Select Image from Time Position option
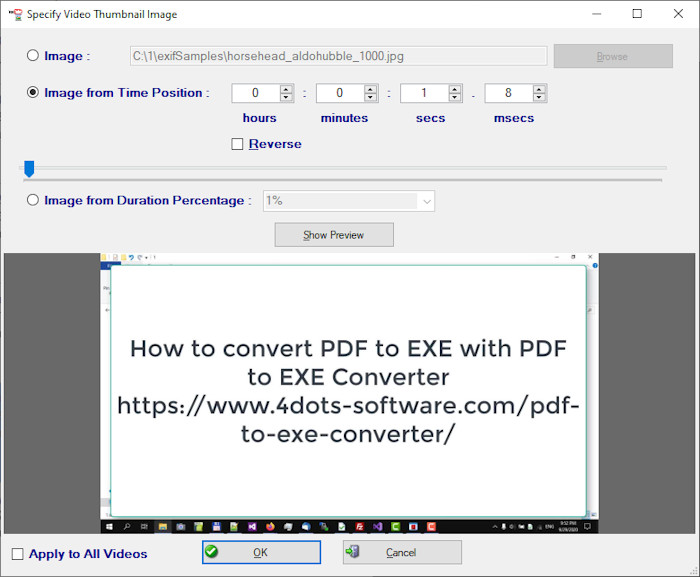Image resolution: width=700 pixels, height=577 pixels. (x=33, y=92)
